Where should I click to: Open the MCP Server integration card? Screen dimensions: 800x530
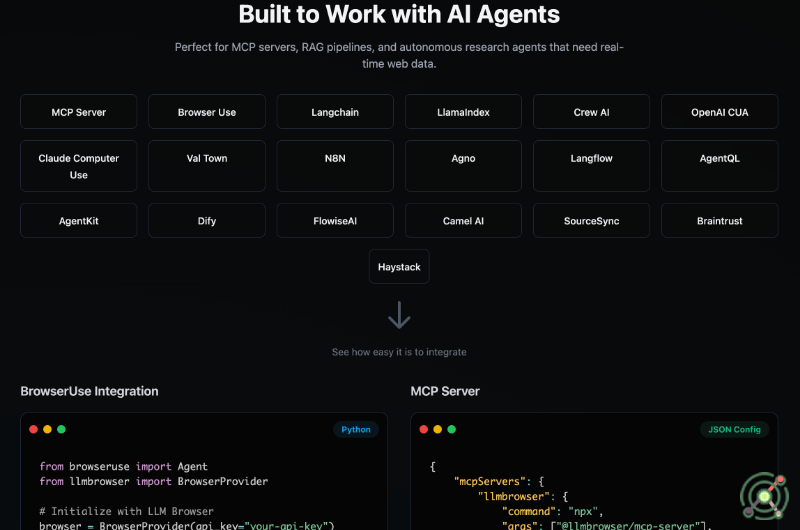point(79,112)
